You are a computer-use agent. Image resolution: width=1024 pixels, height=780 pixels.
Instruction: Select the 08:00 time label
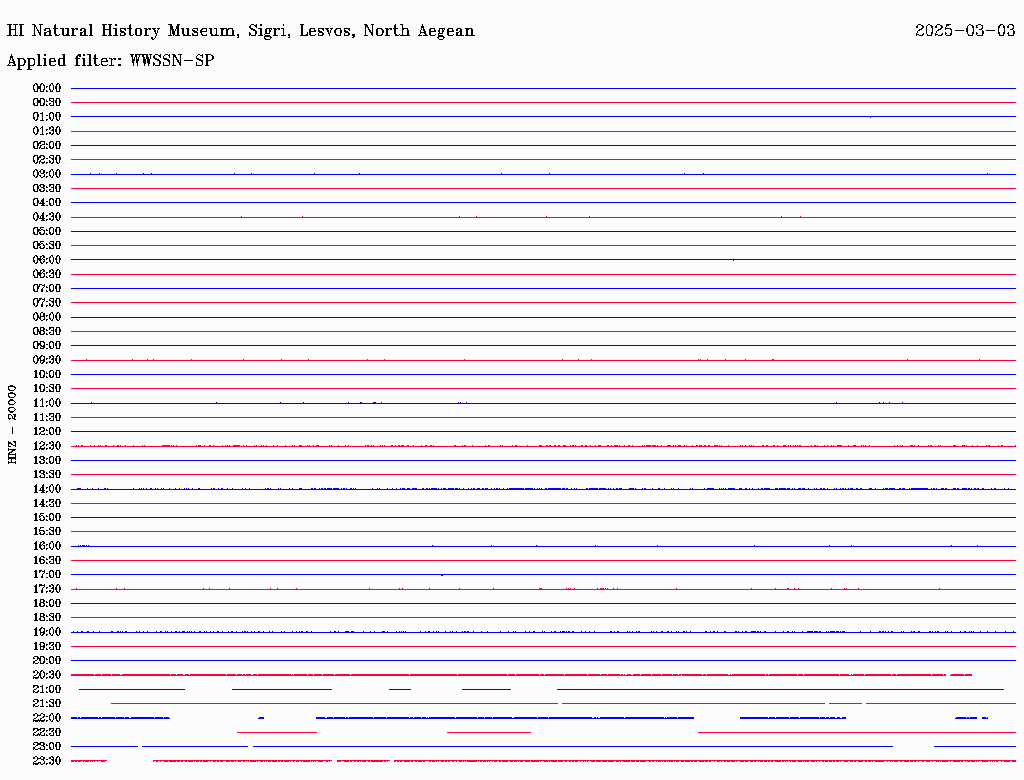tap(47, 317)
